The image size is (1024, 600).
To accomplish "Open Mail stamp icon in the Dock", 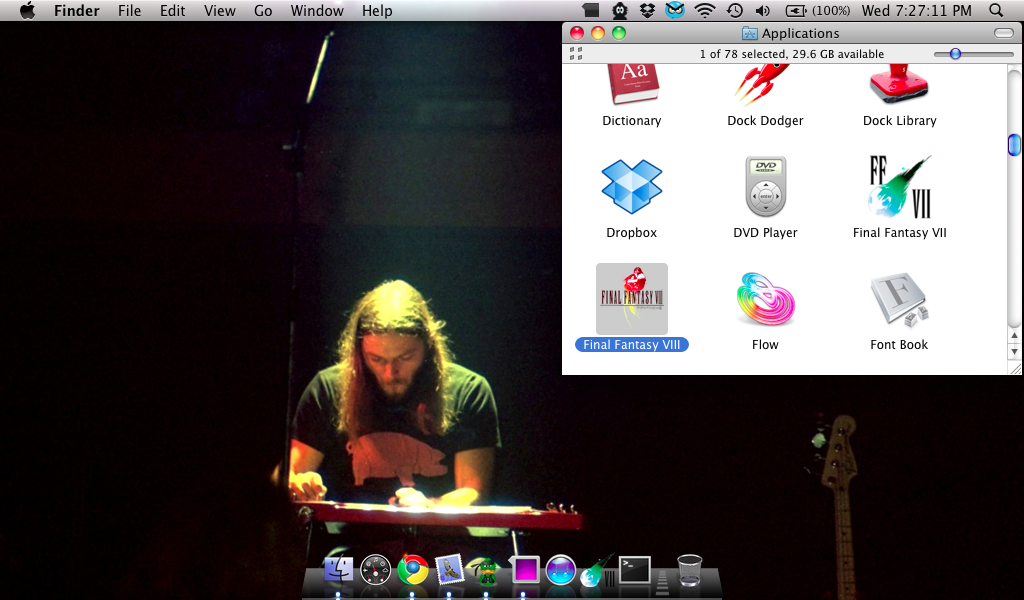I will 449,570.
